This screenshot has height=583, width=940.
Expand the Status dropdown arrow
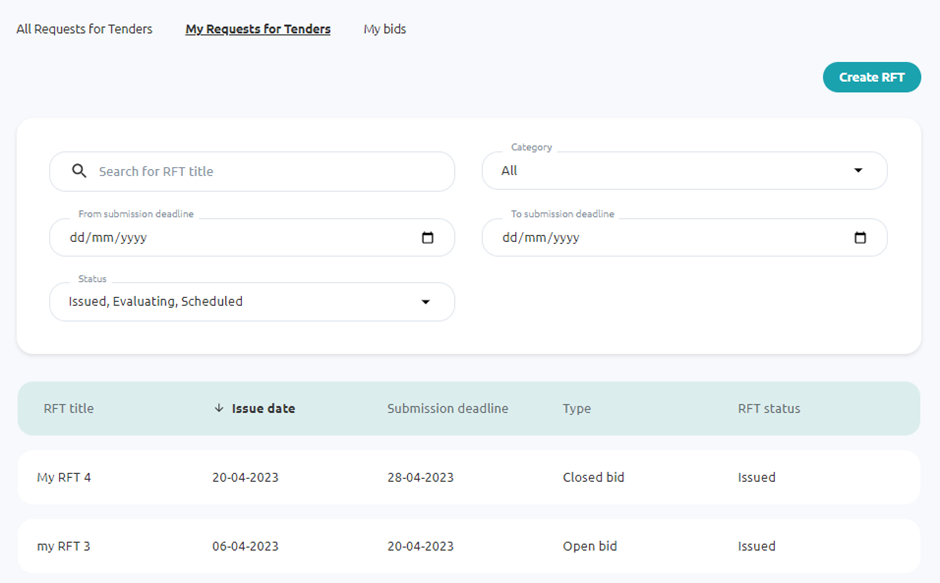[425, 302]
